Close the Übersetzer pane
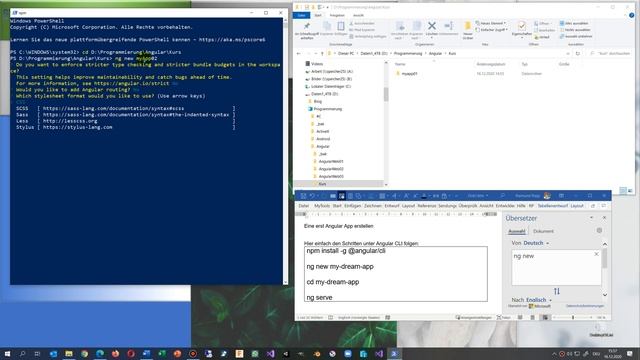The width and height of the screenshot is (640, 360). click(x=604, y=218)
